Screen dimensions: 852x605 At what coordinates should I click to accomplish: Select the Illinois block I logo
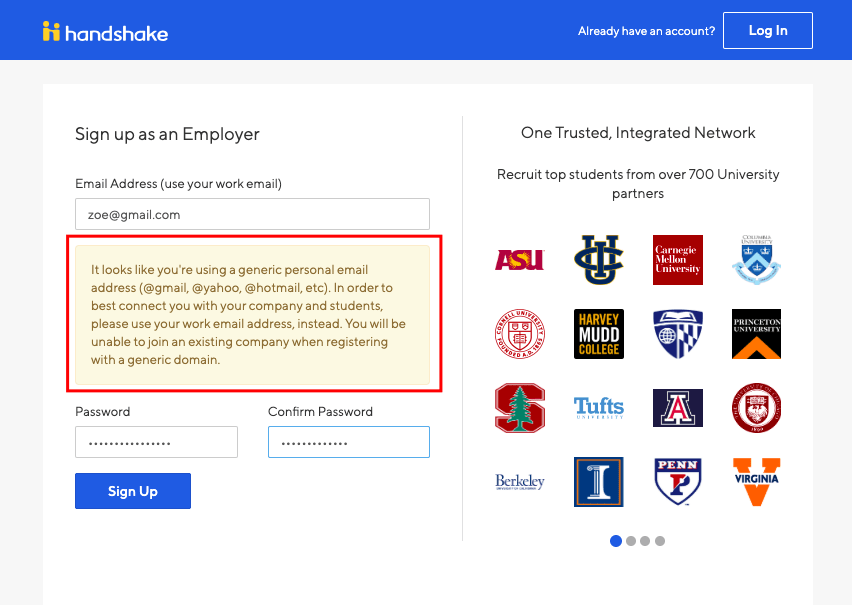(x=598, y=481)
